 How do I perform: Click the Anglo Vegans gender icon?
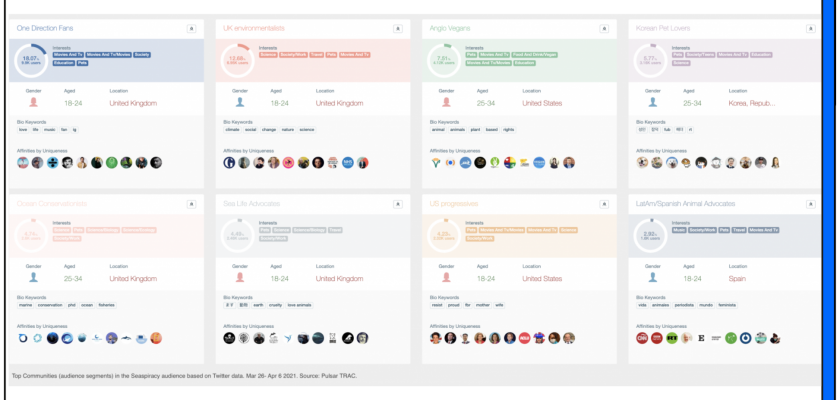pos(445,102)
